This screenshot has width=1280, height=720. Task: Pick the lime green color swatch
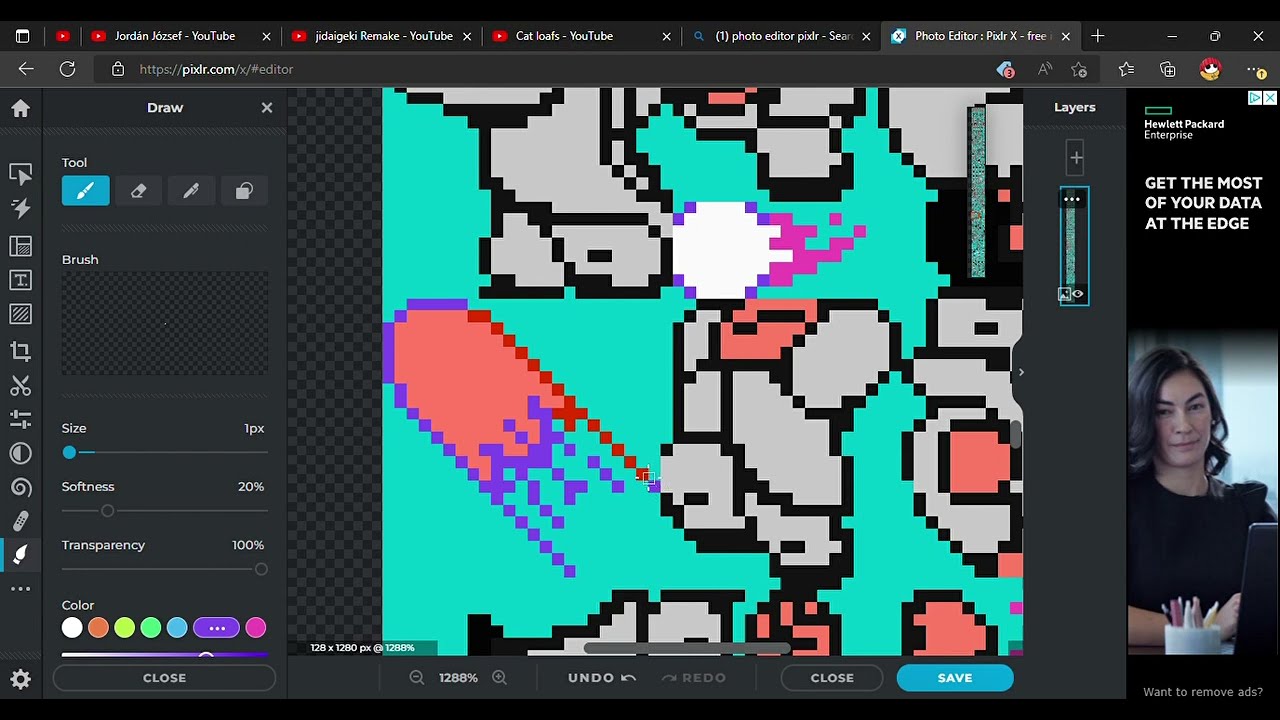pyautogui.click(x=124, y=628)
